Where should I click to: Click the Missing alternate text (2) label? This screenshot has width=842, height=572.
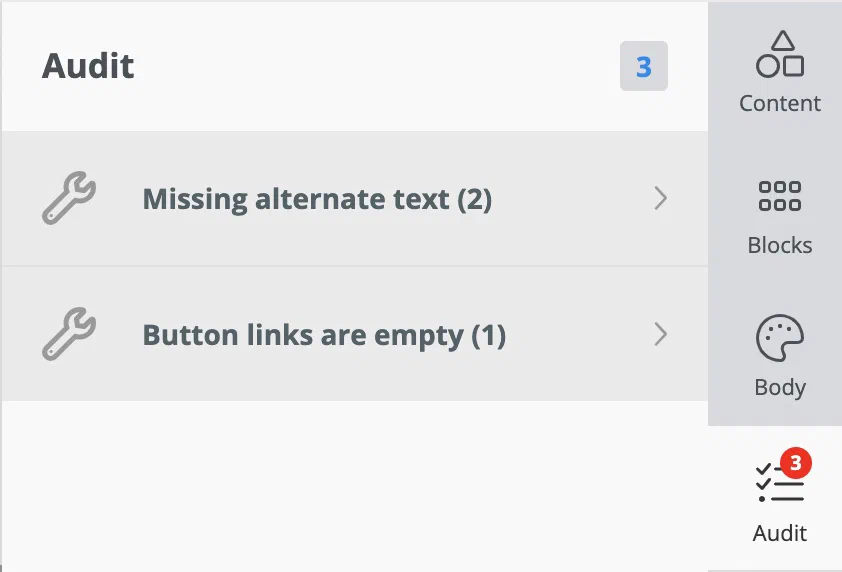317,199
